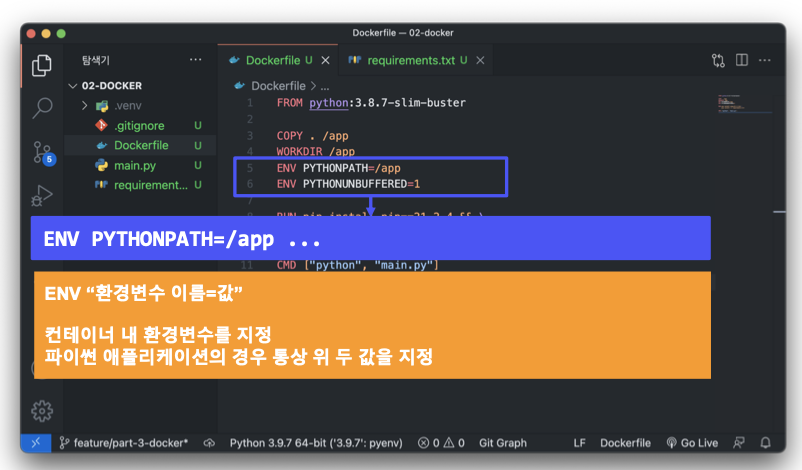Click the publish to cloud icon
The height and width of the screenshot is (470, 802).
coord(209,443)
